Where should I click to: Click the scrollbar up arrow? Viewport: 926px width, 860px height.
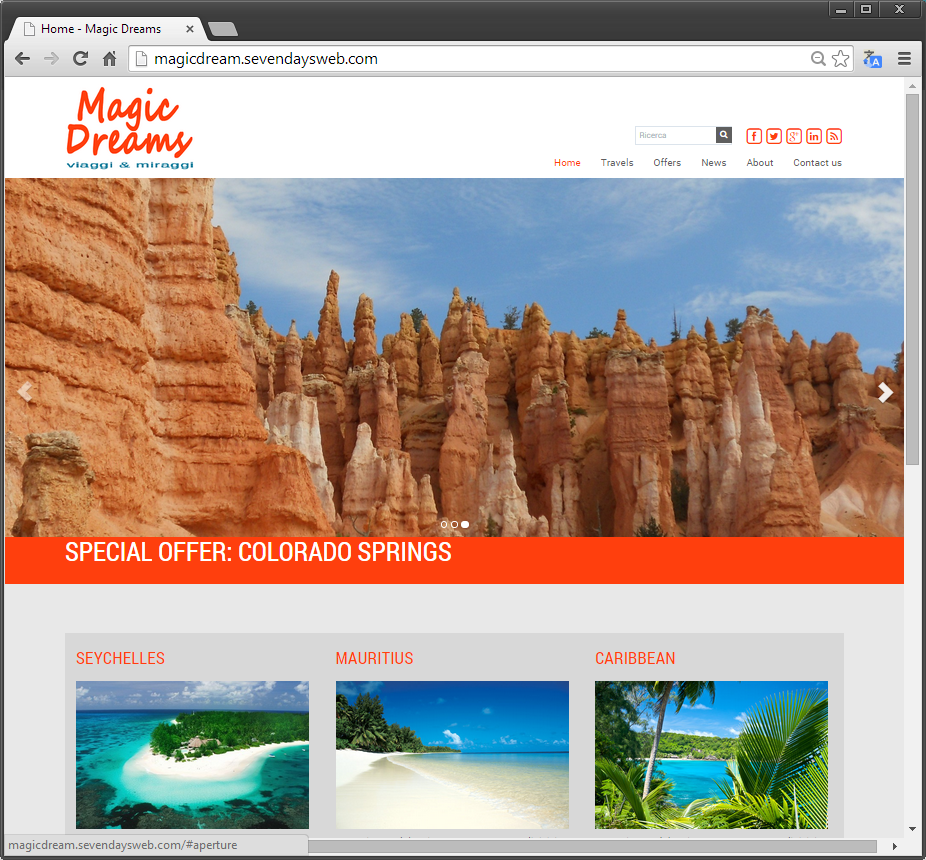click(x=912, y=86)
